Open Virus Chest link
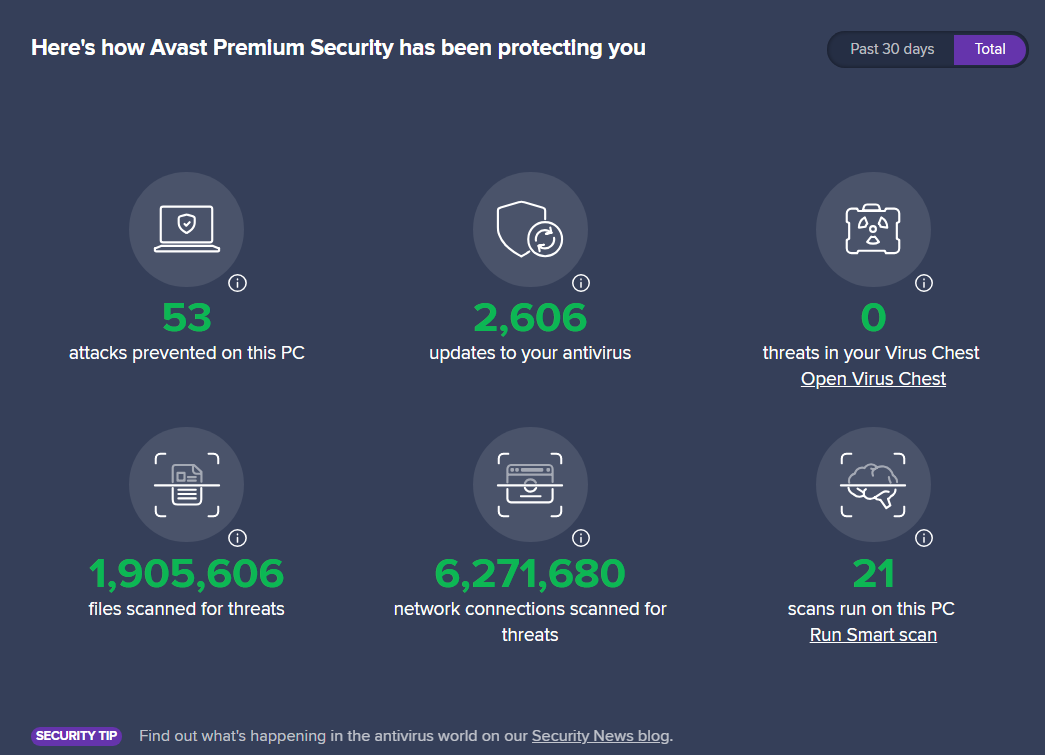 click(x=873, y=379)
